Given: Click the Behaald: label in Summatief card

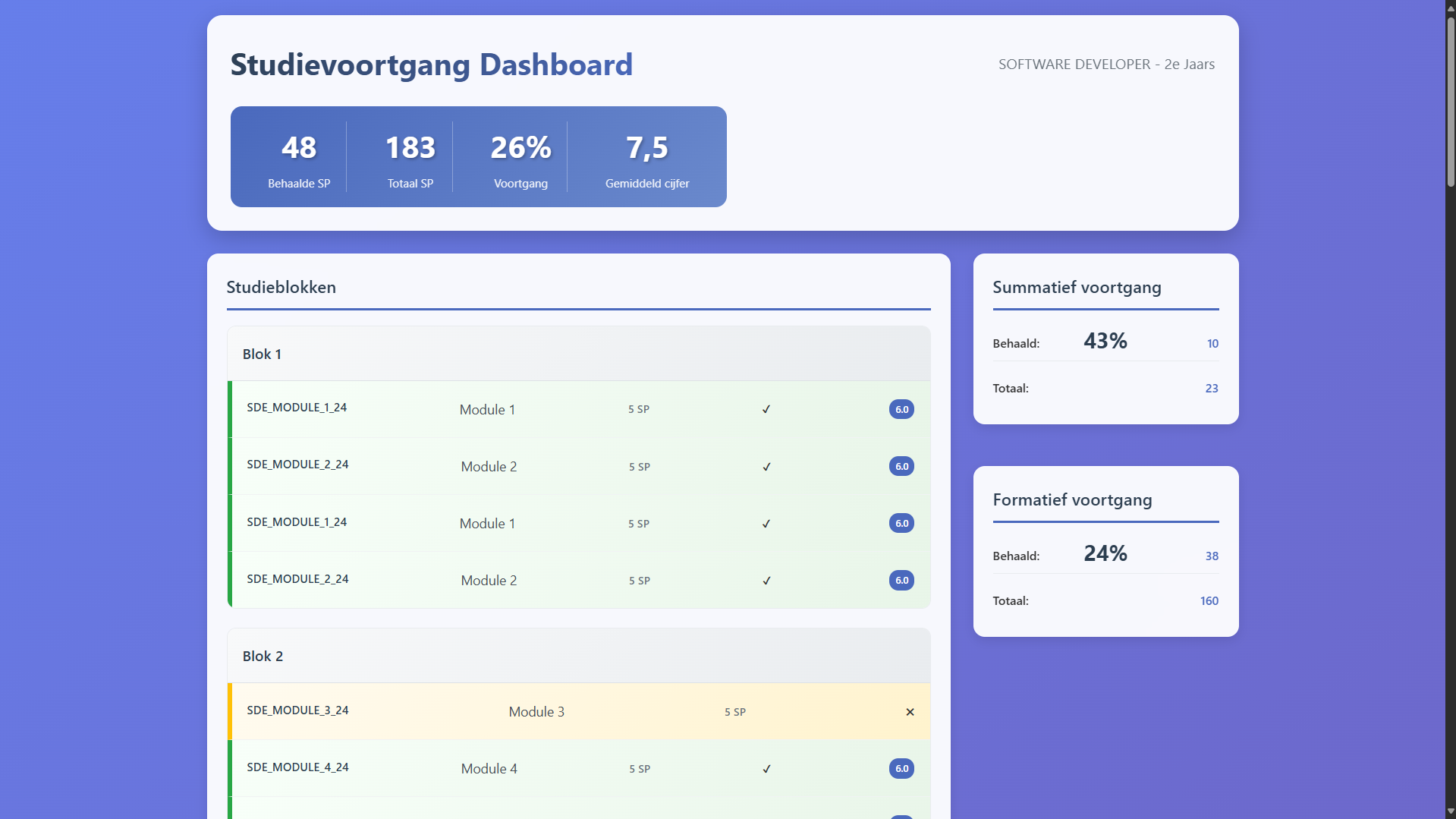Looking at the screenshot, I should (1016, 344).
